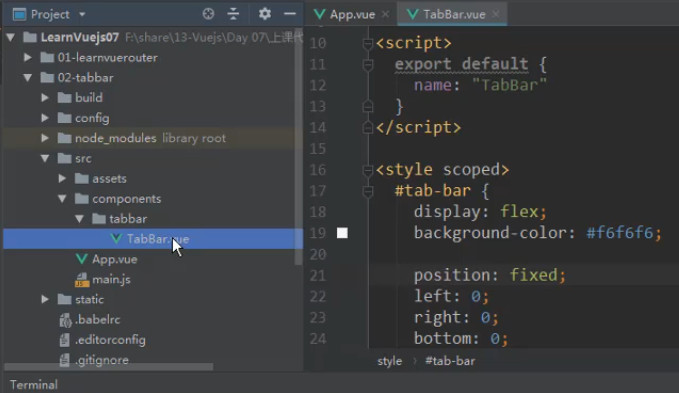Select the .editorconfig file
The height and width of the screenshot is (393, 679).
[110, 340]
